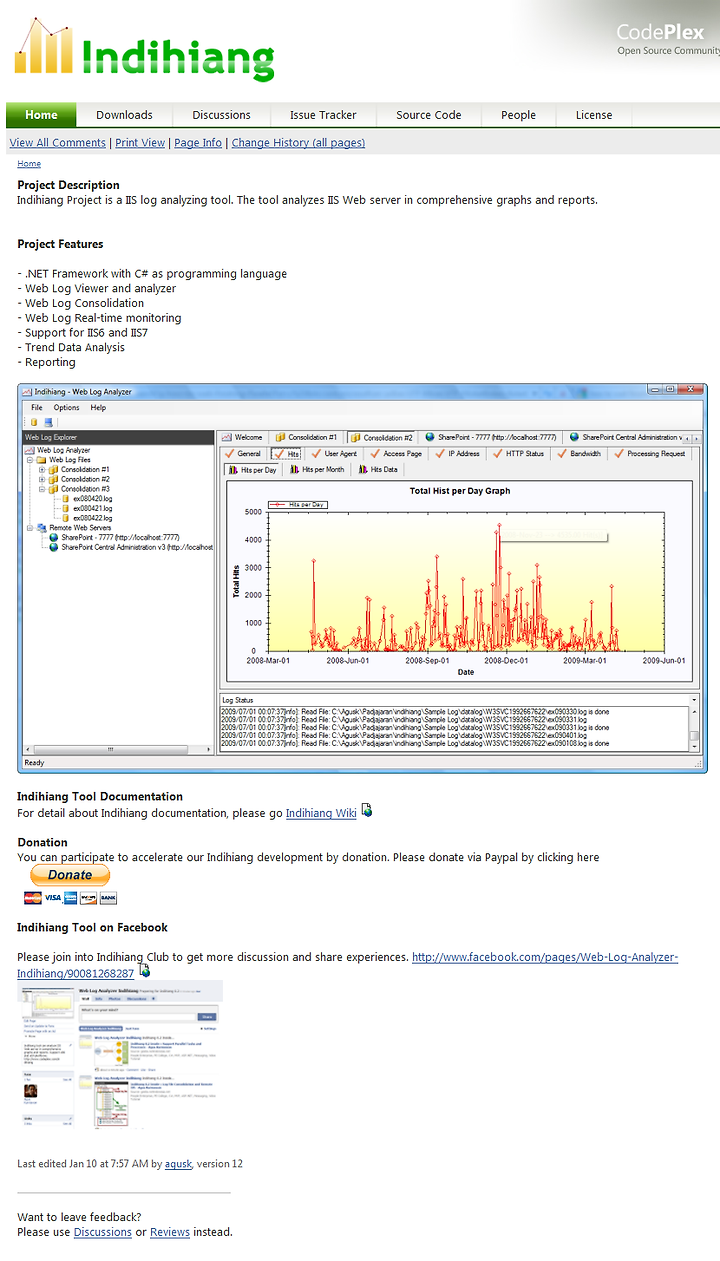Select the Hits report tab
Screen dimensions: 720x1261
(x=286, y=454)
